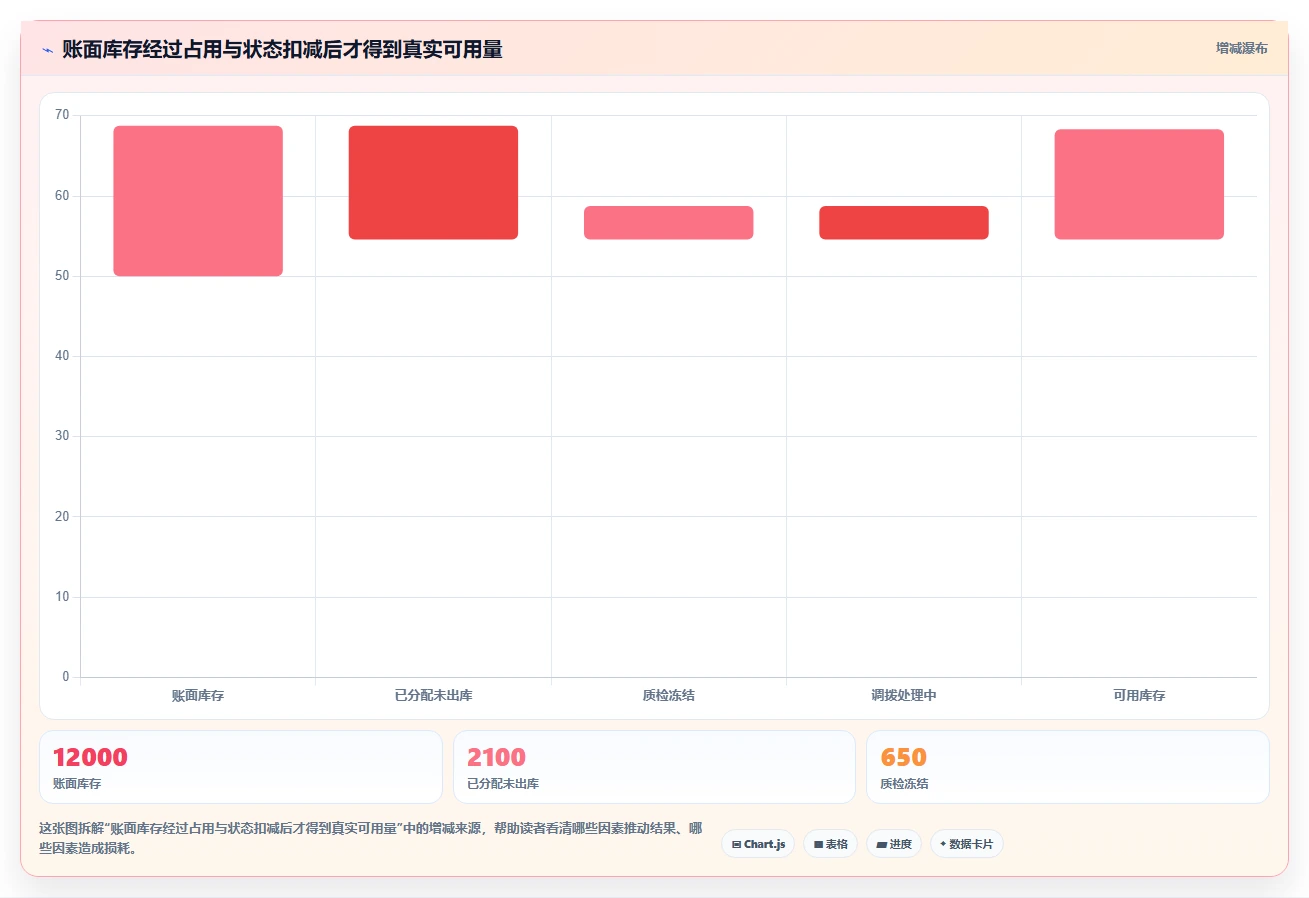
Task: Click the 进度 tag pill
Action: [894, 844]
